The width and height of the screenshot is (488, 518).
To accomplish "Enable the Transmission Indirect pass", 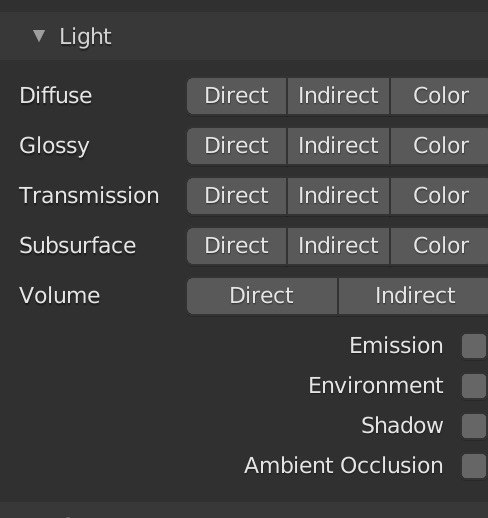I will click(338, 196).
